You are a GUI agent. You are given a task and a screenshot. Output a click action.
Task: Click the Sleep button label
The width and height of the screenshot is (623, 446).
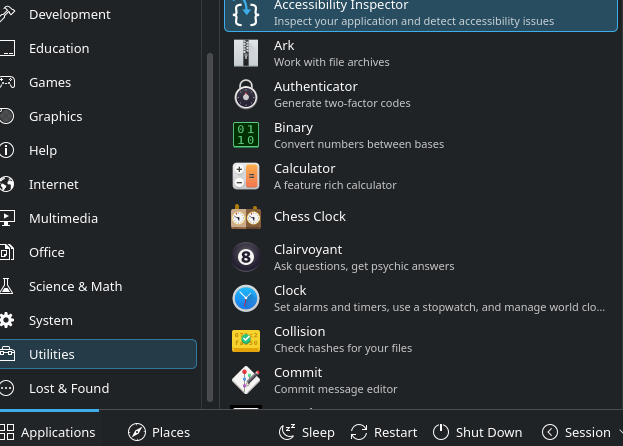coord(318,432)
